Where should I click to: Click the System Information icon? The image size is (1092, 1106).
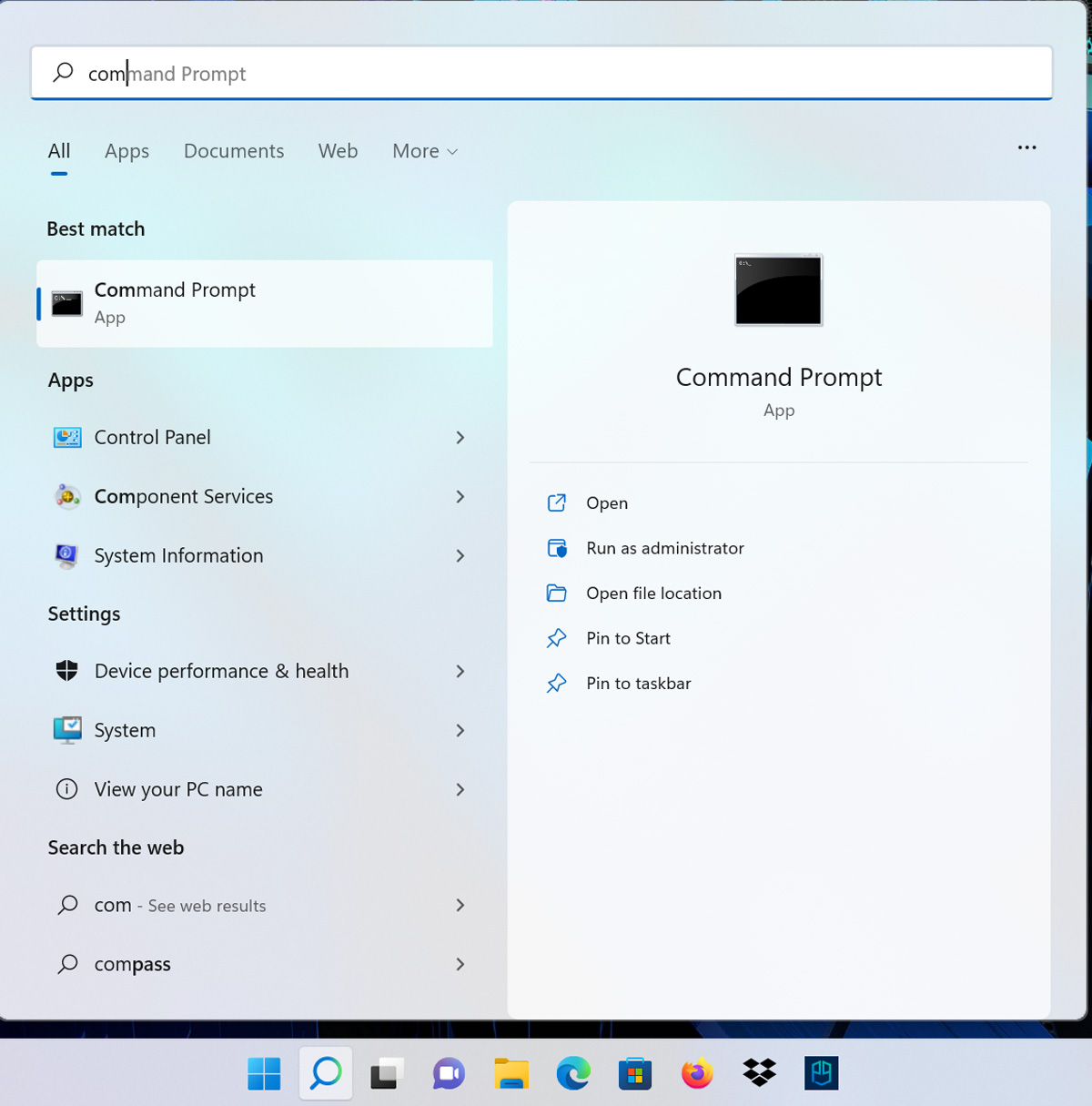pos(67,556)
